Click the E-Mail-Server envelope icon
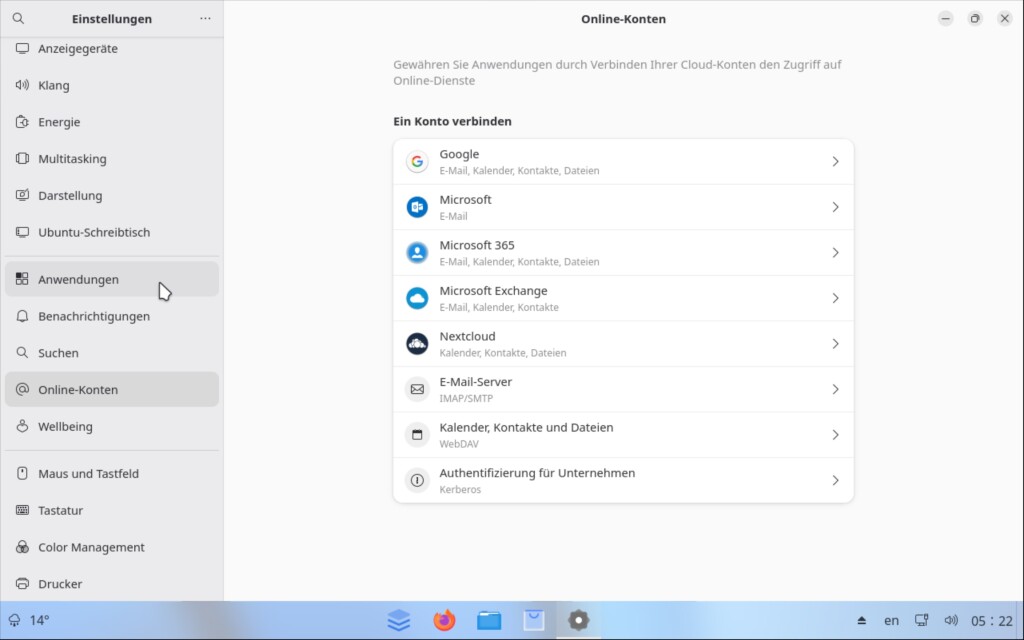 coord(417,389)
